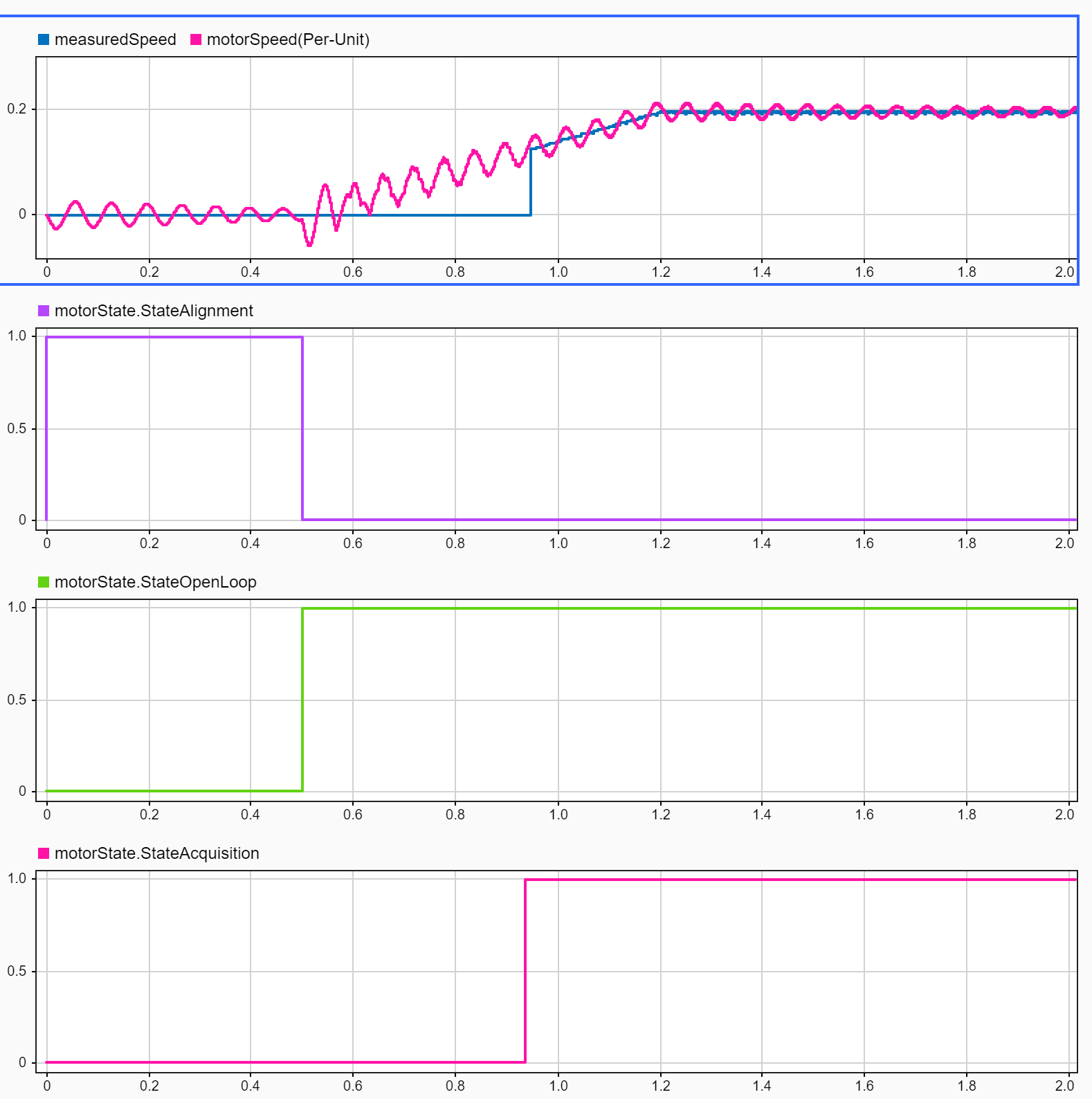The image size is (1092, 1099).
Task: Click the rising edge of the StateAcquisition signal
Action: click(525, 969)
